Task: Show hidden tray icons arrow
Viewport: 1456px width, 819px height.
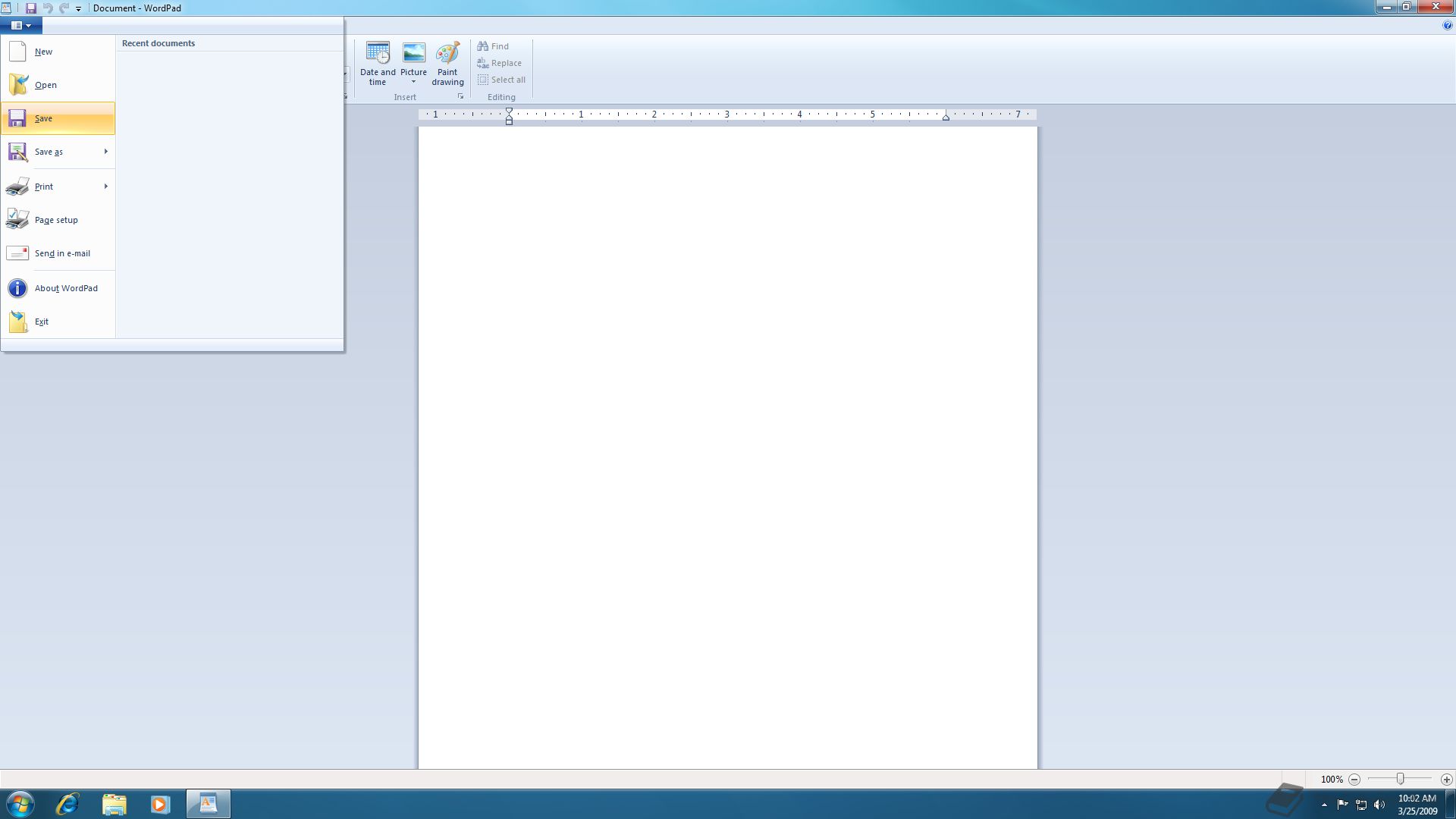Action: [1325, 805]
